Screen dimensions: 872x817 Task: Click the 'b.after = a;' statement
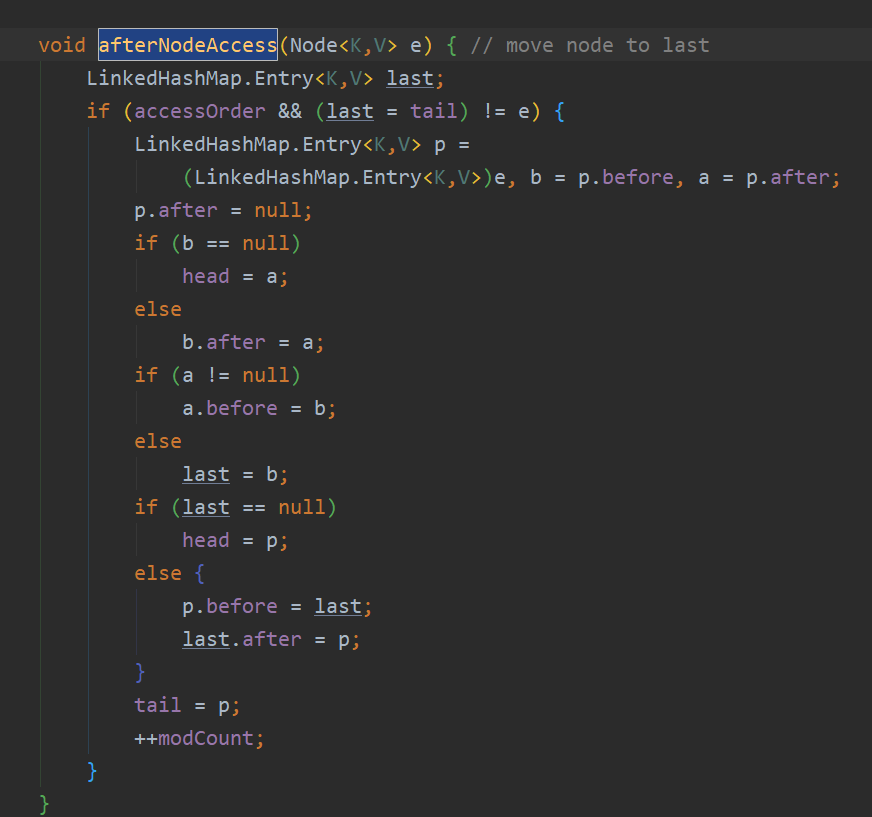click(x=253, y=343)
